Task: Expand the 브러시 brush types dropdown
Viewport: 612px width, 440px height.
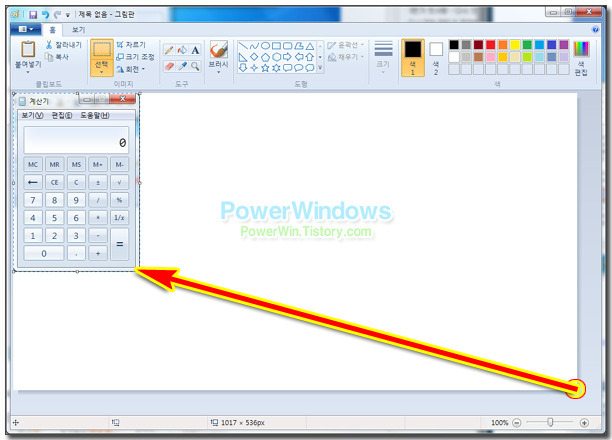Action: 219,73
